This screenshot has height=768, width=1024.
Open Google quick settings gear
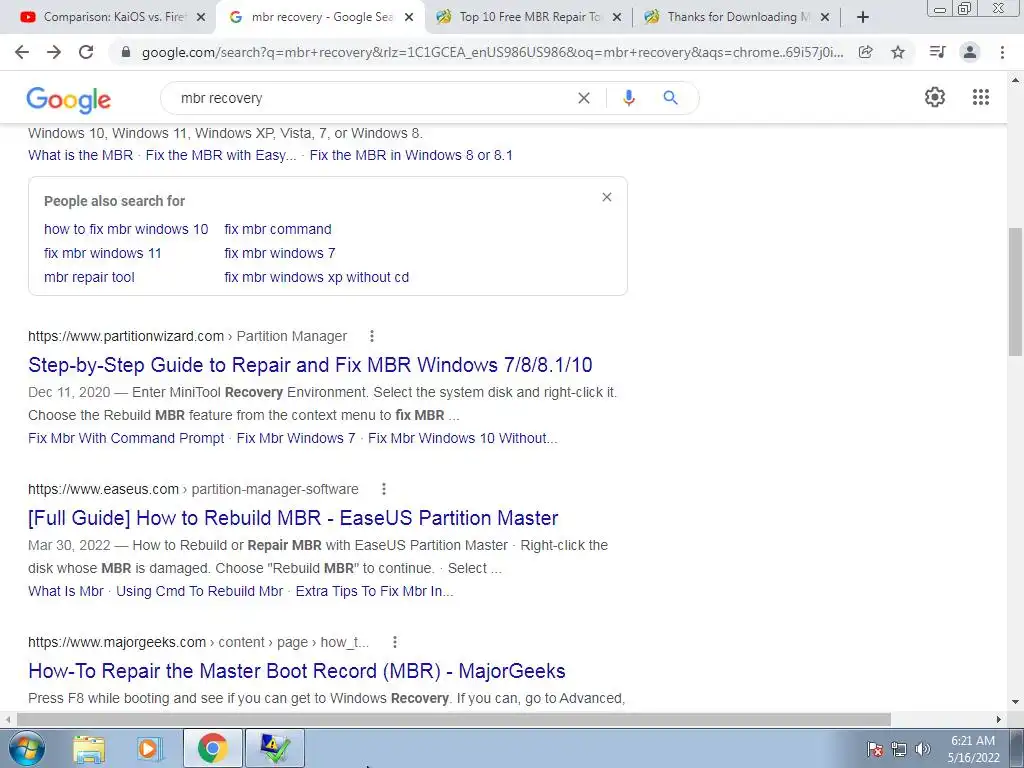tap(935, 97)
